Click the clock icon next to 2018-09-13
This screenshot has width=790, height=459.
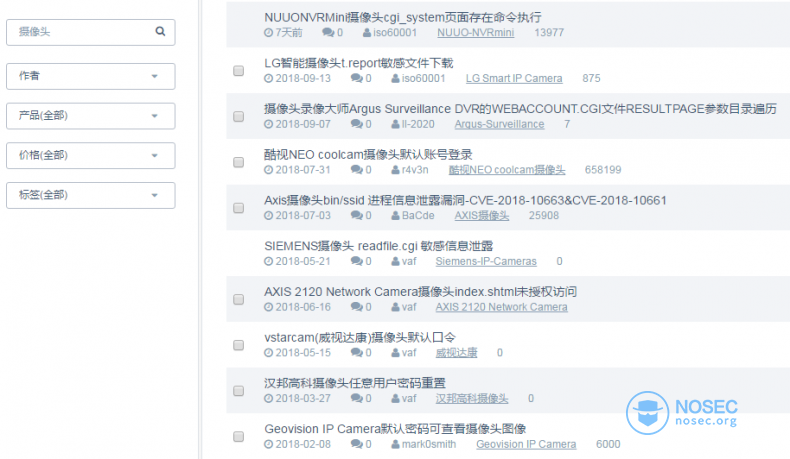(x=269, y=79)
